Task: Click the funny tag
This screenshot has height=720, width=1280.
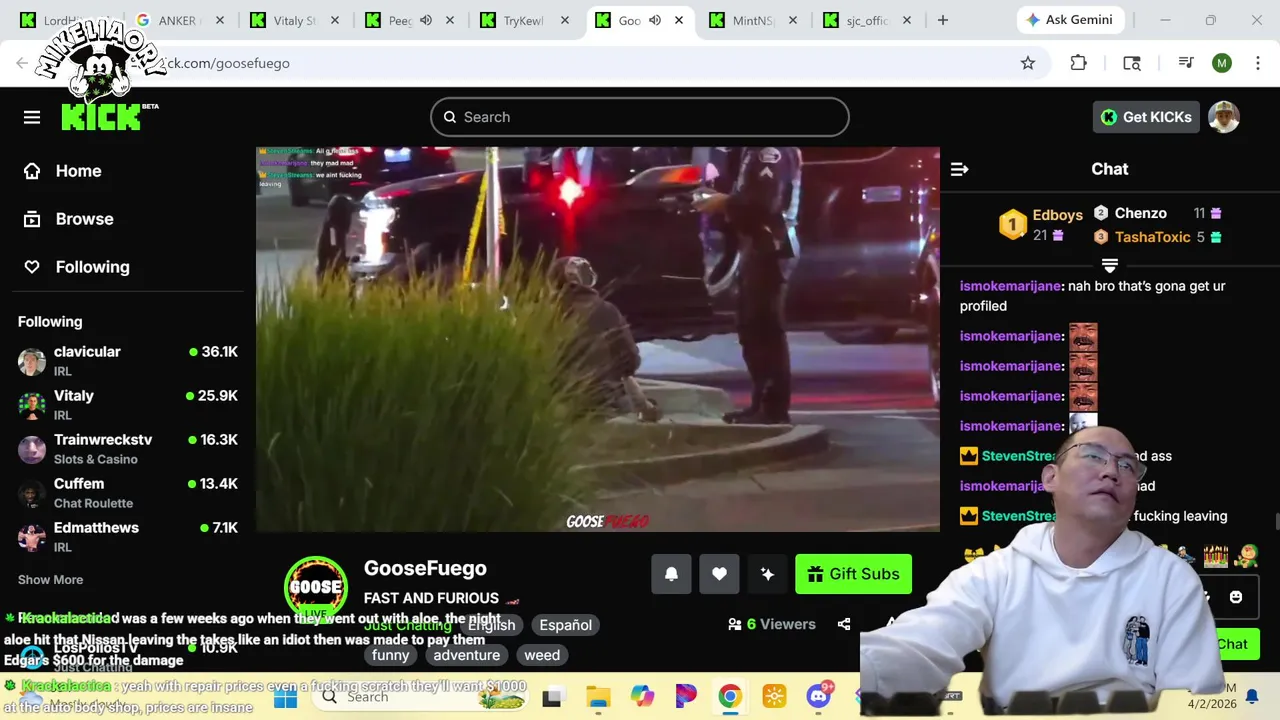Action: [x=390, y=655]
